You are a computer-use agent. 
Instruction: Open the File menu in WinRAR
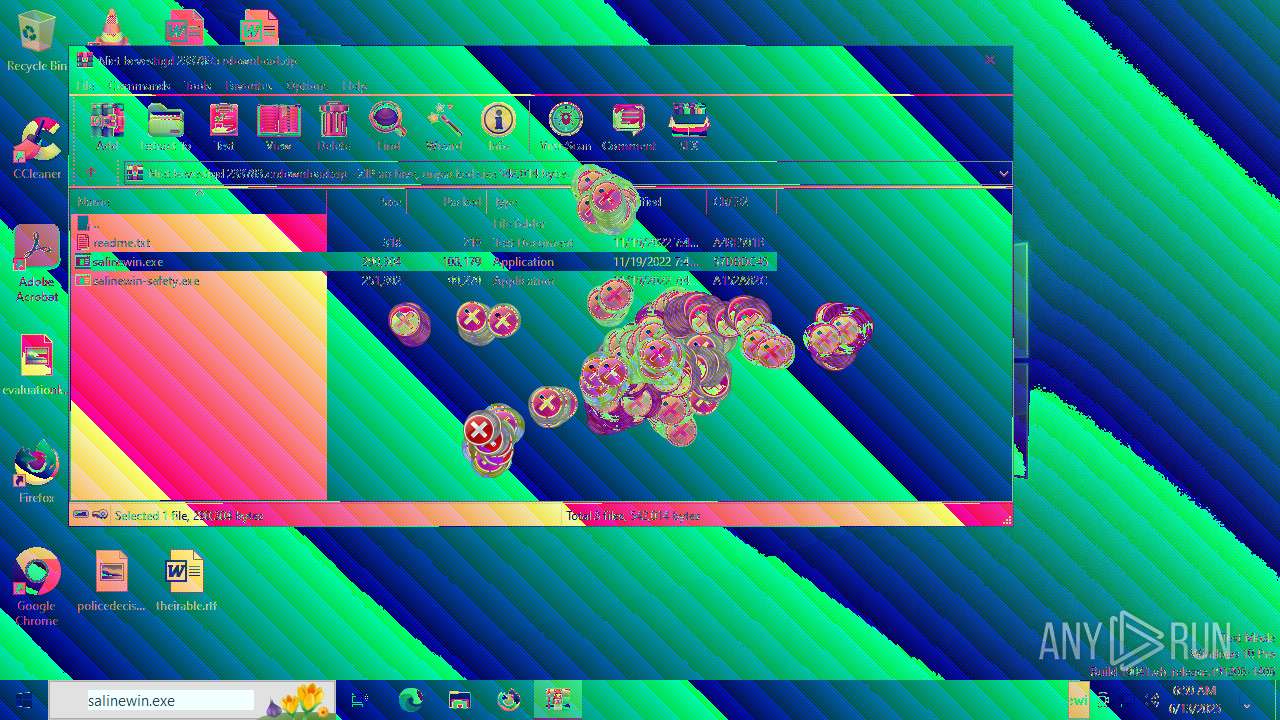[85, 86]
